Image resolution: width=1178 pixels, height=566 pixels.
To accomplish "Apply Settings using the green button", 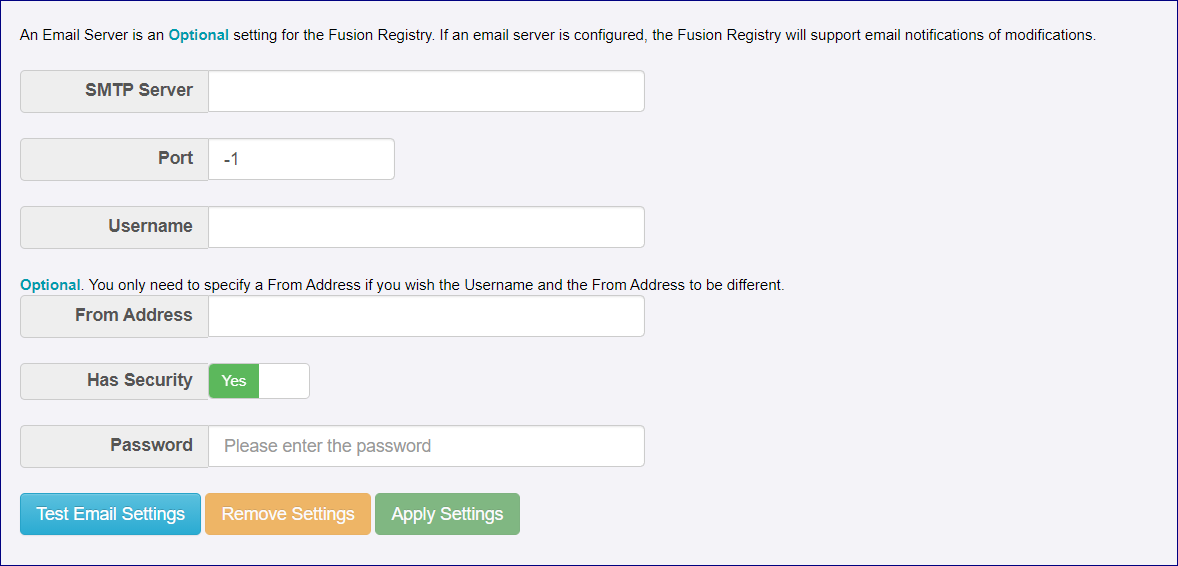I will [x=447, y=514].
